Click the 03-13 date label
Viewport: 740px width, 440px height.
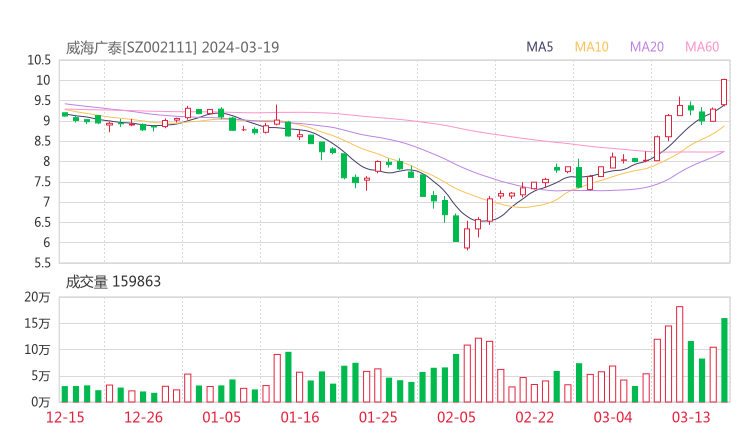tap(691, 418)
